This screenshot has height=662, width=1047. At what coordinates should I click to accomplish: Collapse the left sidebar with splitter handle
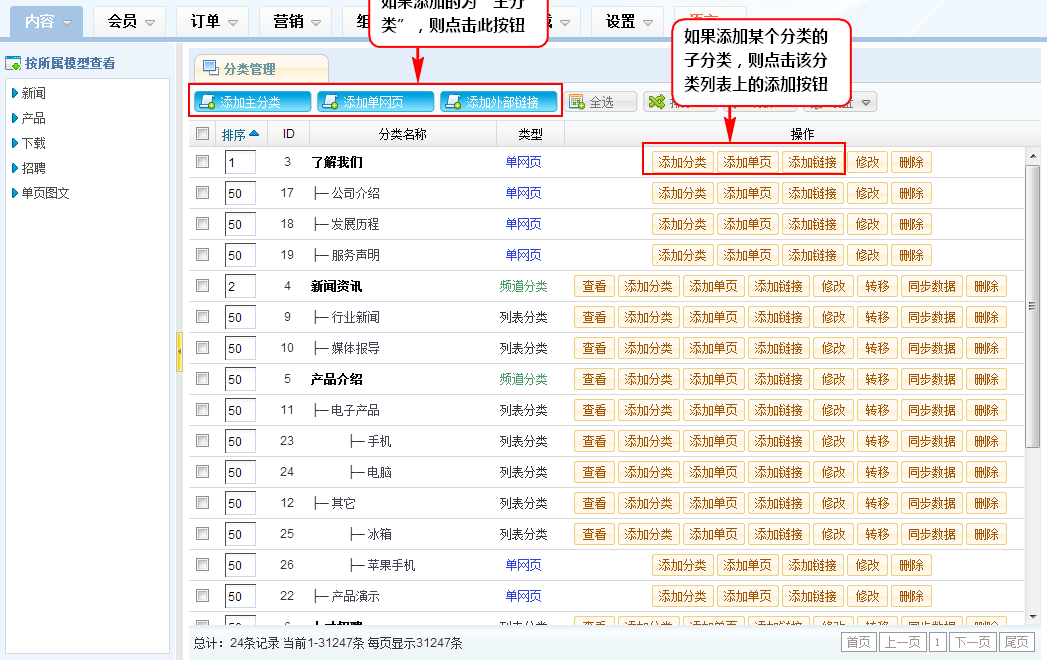pos(179,352)
